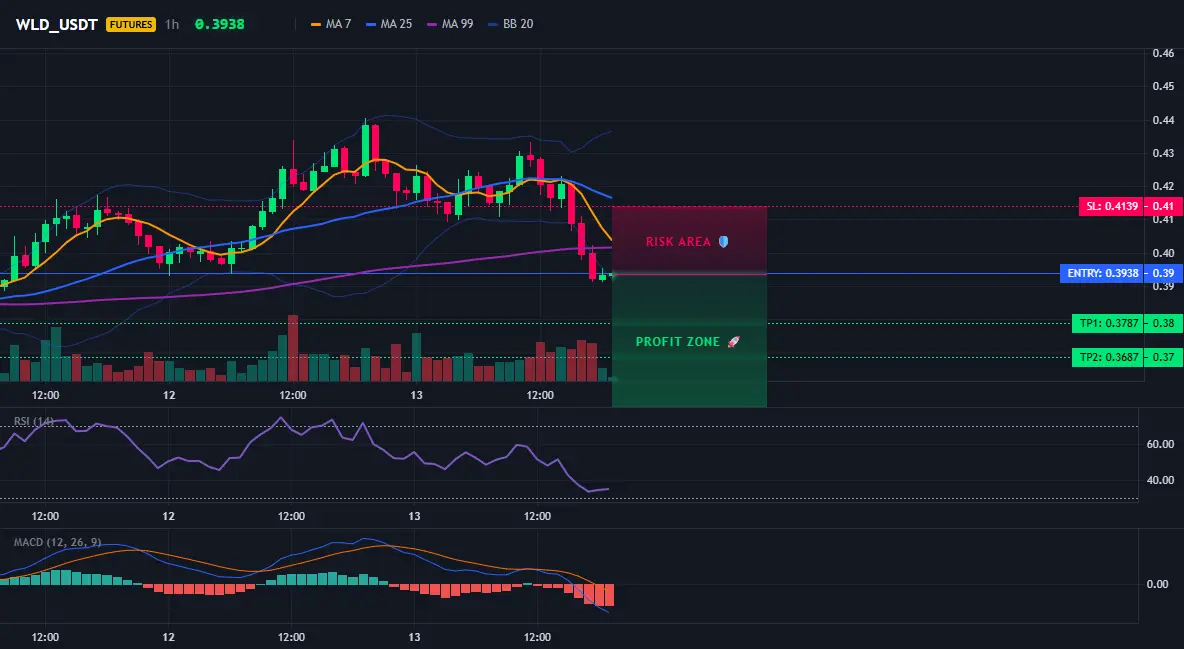Screen dimensions: 1184x649
Task: Click the MACD (12, 26, 9) indicator label
Action: point(57,542)
